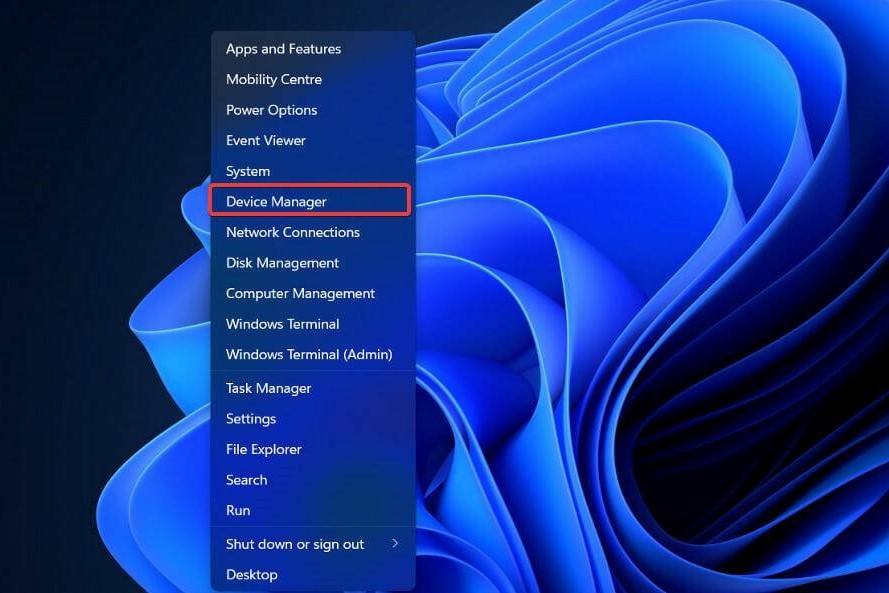Launch Windows Terminal (Admin)
The image size is (889, 593).
[309, 354]
